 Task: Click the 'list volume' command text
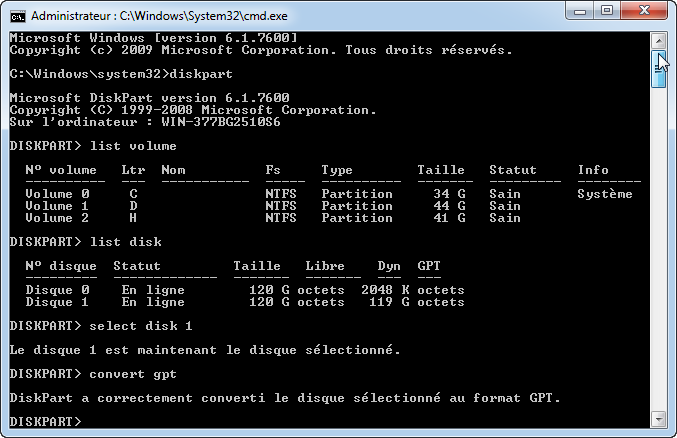click(133, 146)
